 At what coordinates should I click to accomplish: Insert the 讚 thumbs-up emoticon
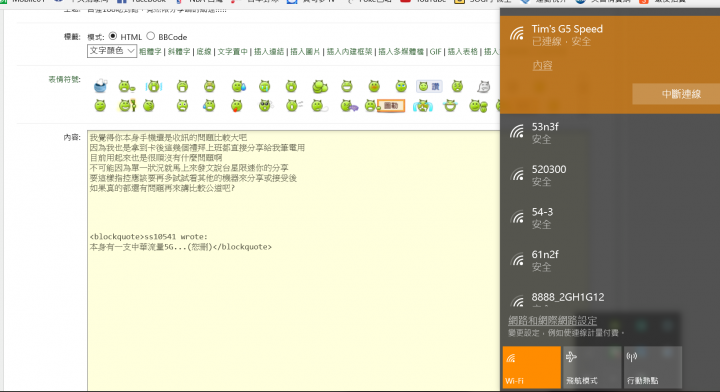pyautogui.click(x=429, y=86)
